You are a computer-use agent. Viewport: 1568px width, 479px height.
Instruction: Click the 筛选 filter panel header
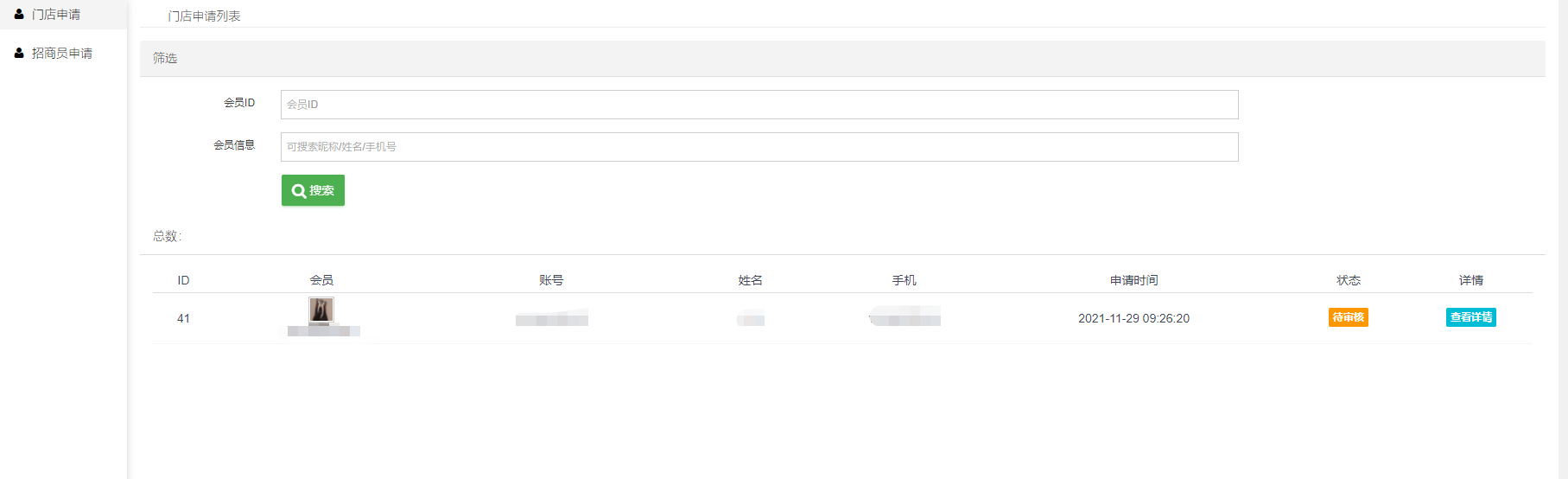pyautogui.click(x=842, y=58)
